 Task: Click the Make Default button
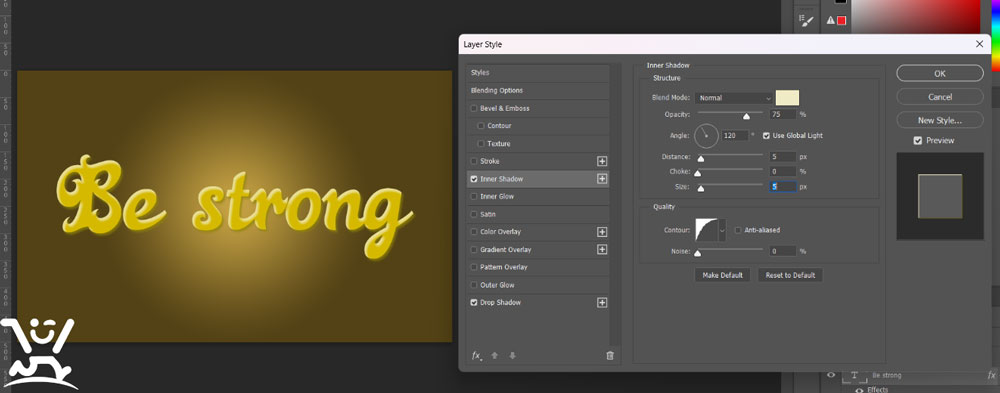click(723, 276)
